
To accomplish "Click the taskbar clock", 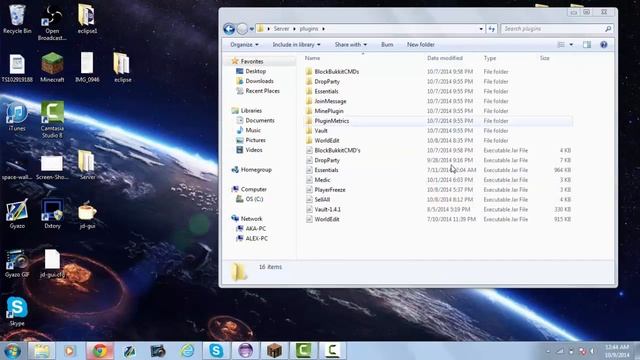I will [616, 351].
